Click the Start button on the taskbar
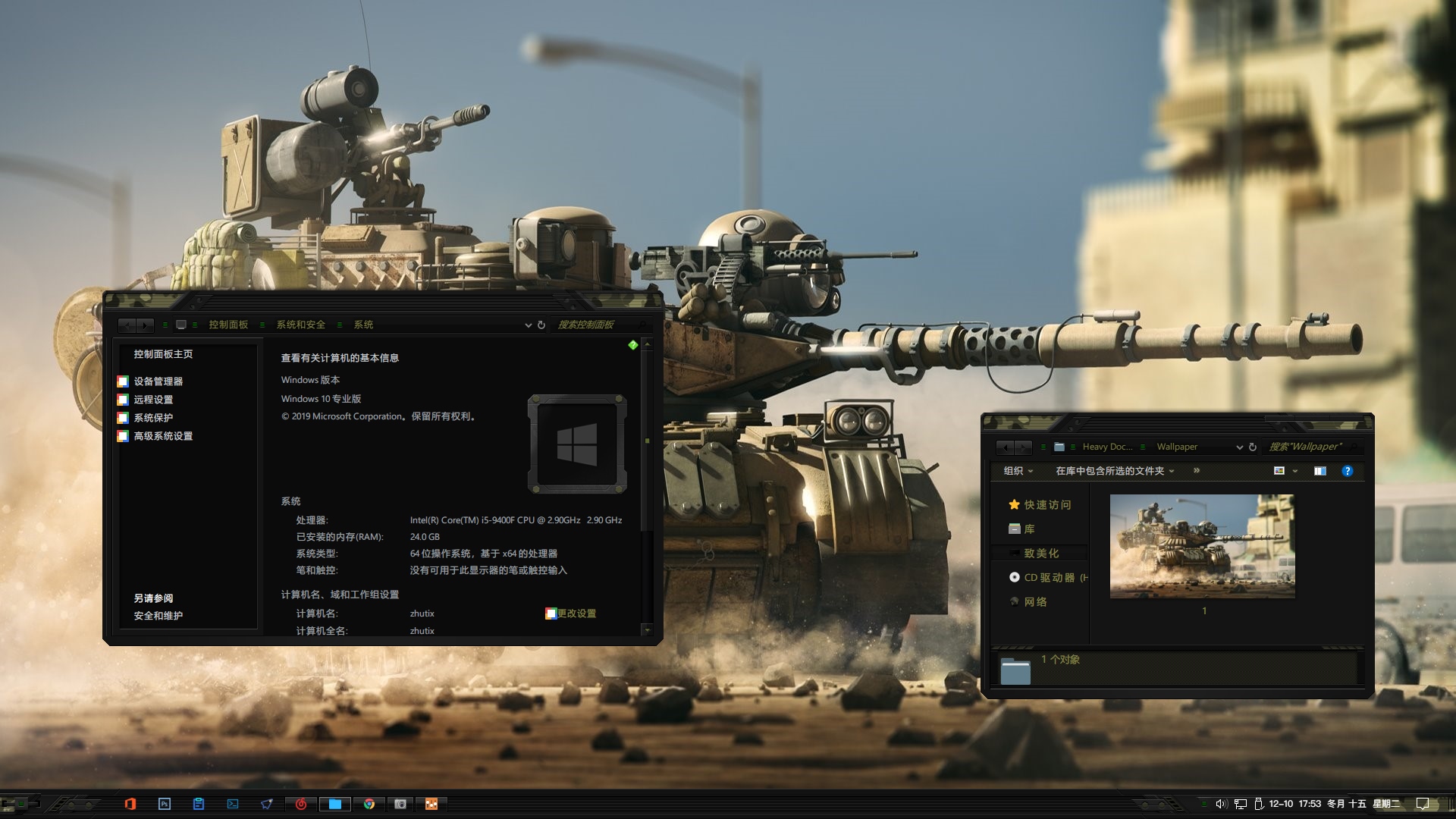Image resolution: width=1456 pixels, height=819 pixels. click(x=20, y=804)
